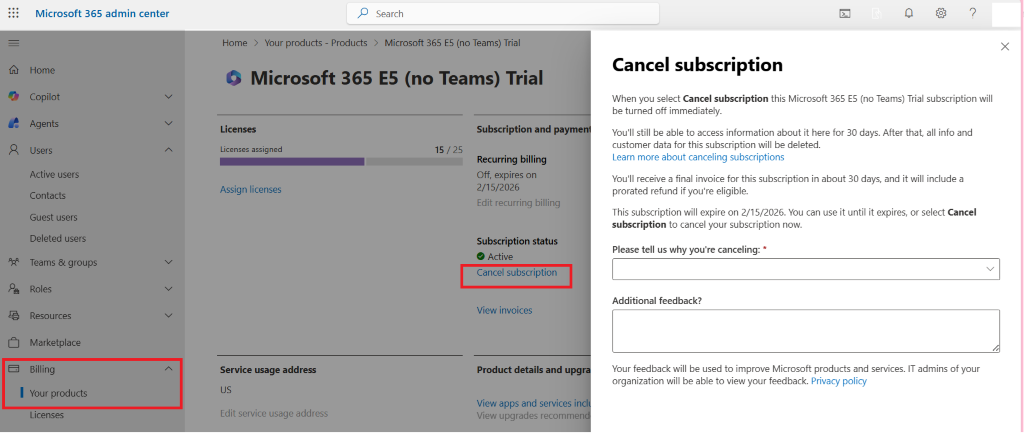This screenshot has width=1024, height=435.
Task: Close the Cancel subscription panel
Action: pyautogui.click(x=1005, y=46)
